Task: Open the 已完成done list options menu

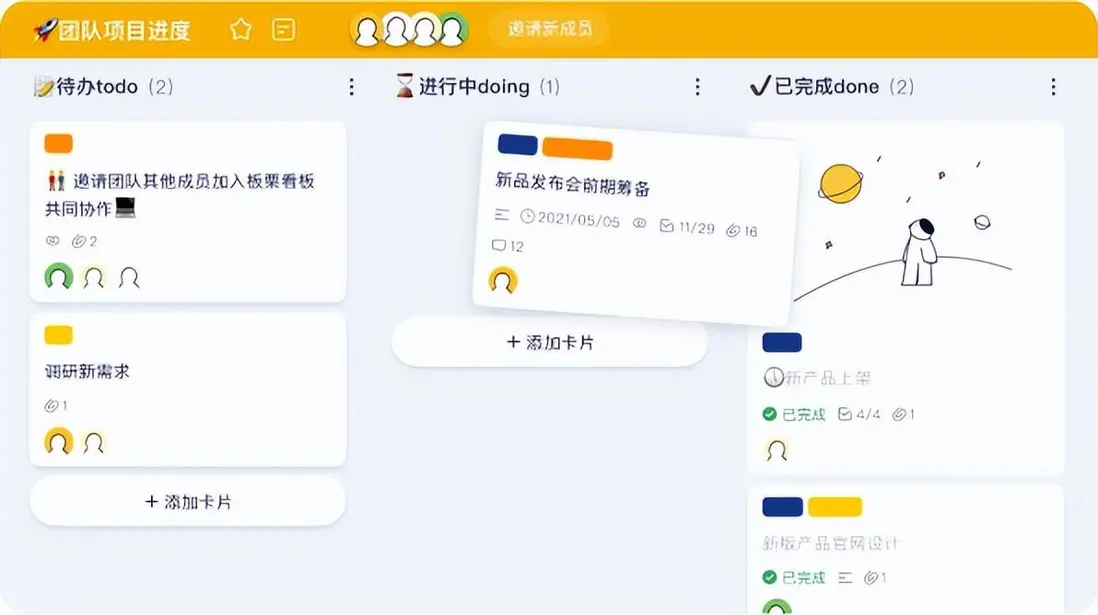Action: pyautogui.click(x=1053, y=87)
